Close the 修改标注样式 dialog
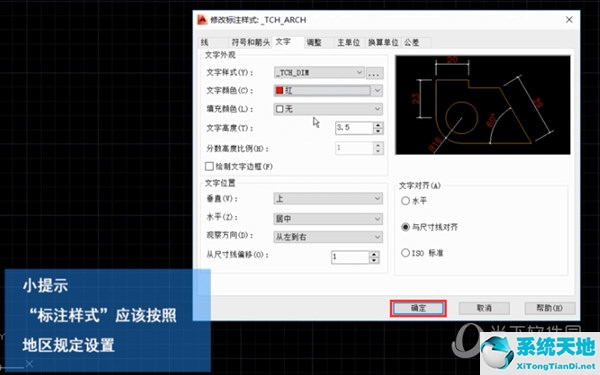This screenshot has height=375, width=600. tap(569, 20)
